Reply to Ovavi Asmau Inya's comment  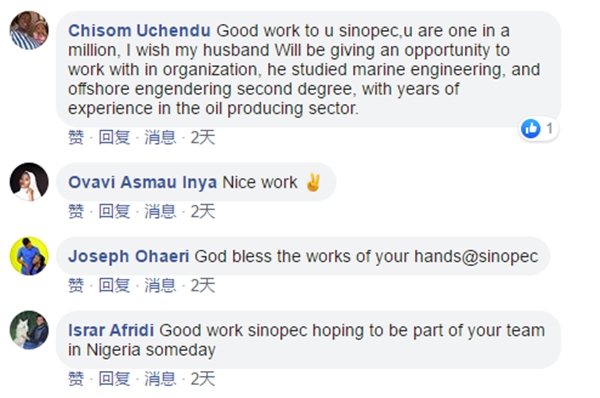click(114, 211)
